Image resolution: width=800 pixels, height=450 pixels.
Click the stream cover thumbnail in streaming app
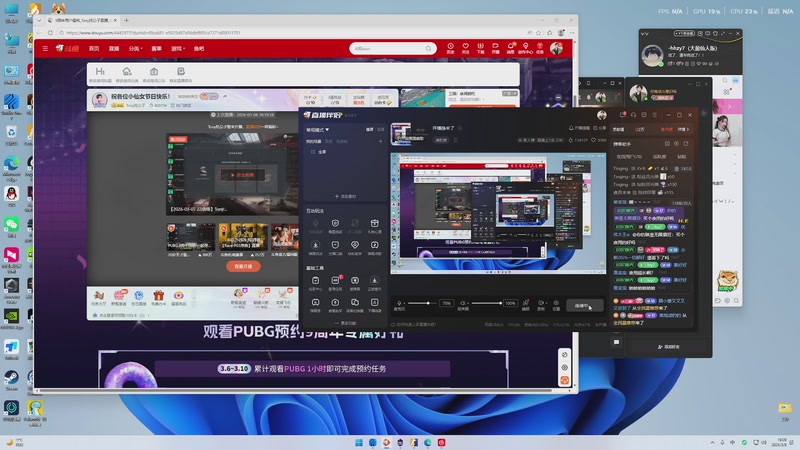(x=402, y=134)
